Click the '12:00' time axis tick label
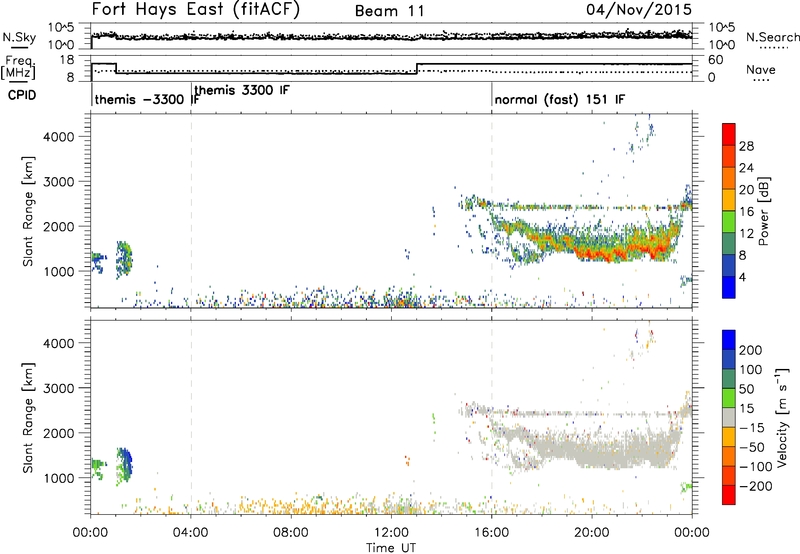This screenshot has height=554, width=800. coord(391,533)
